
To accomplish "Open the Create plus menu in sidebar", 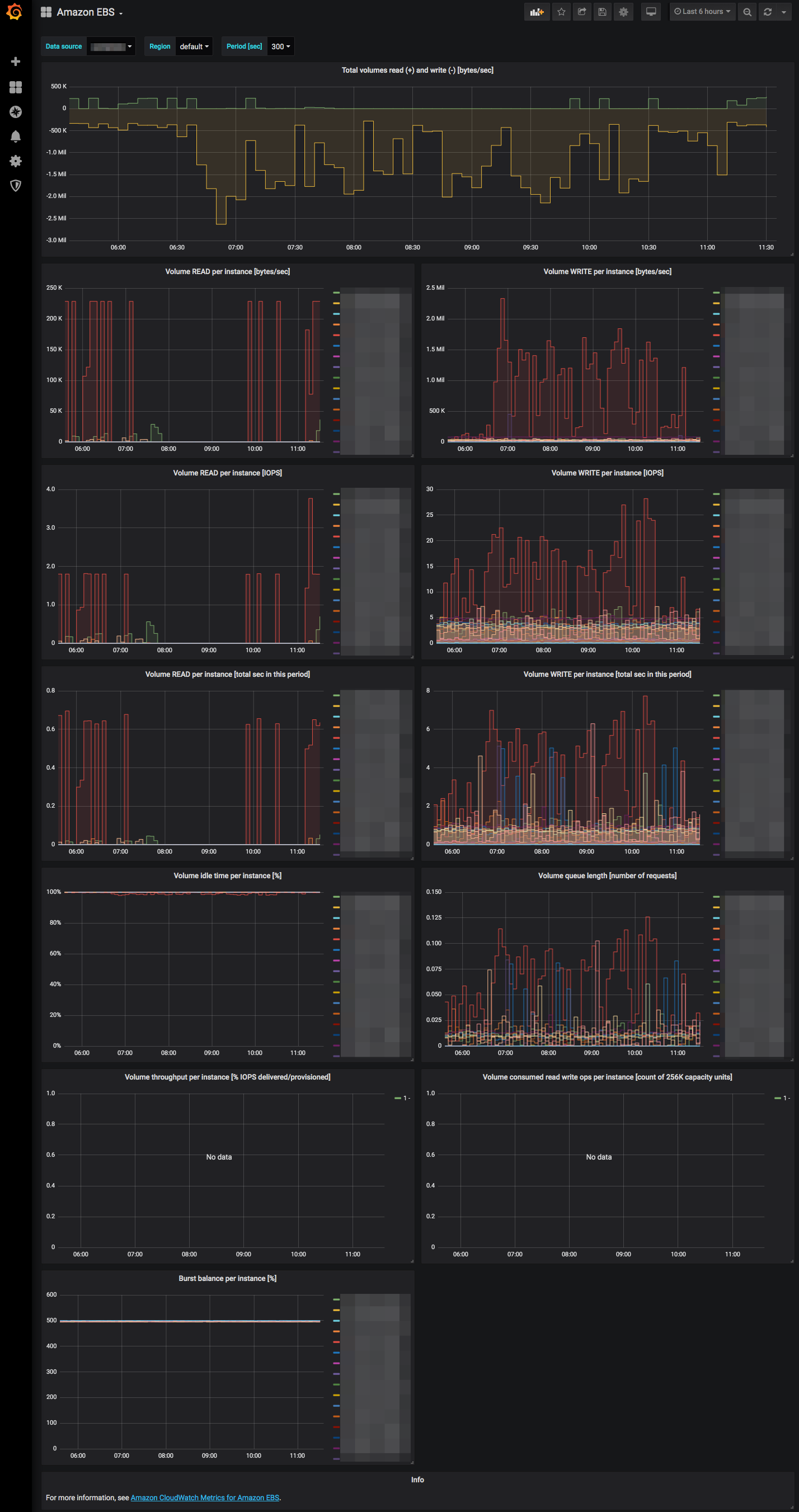I will [x=16, y=62].
